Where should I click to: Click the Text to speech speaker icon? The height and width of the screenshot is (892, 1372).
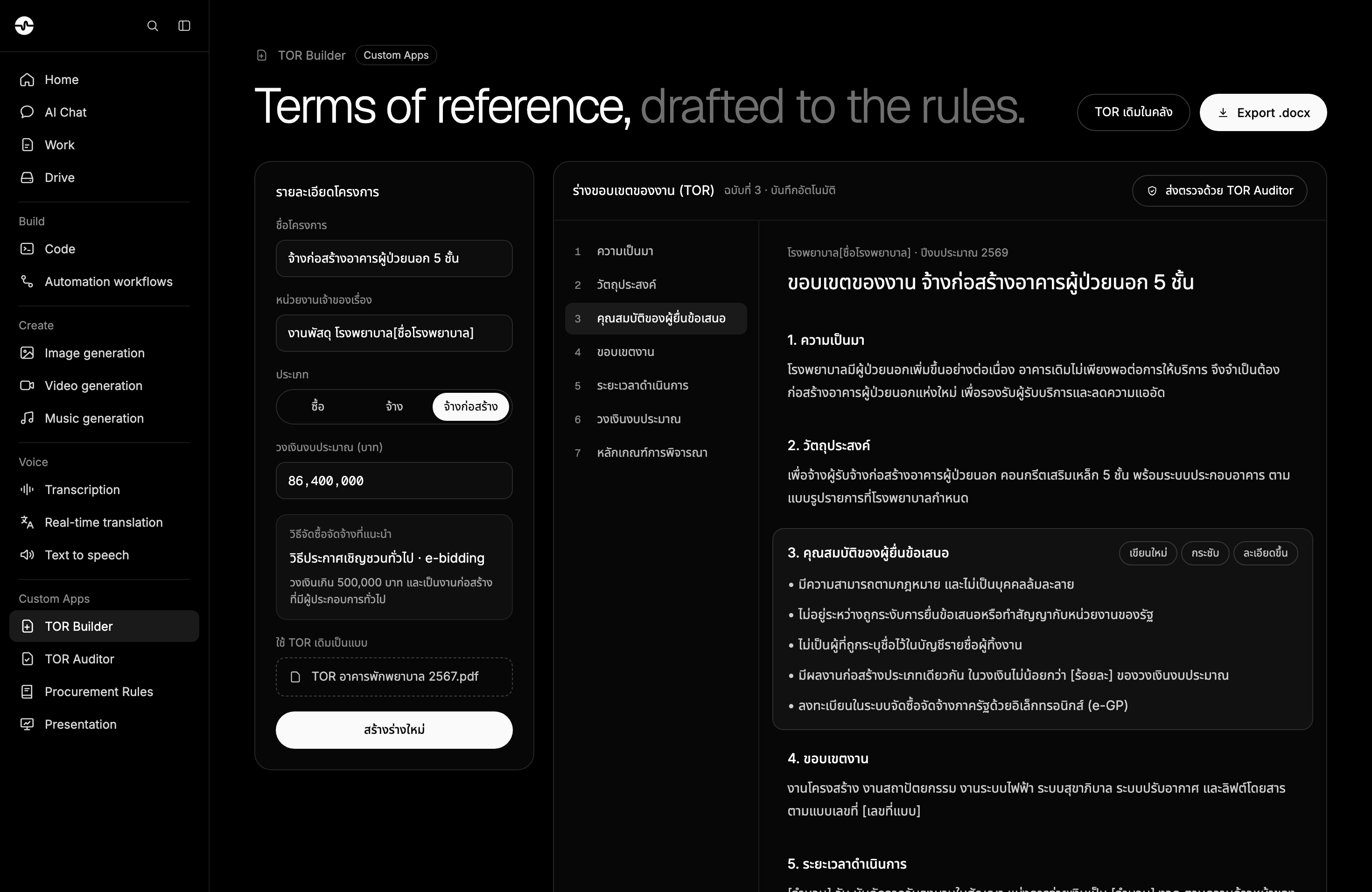[x=27, y=555]
